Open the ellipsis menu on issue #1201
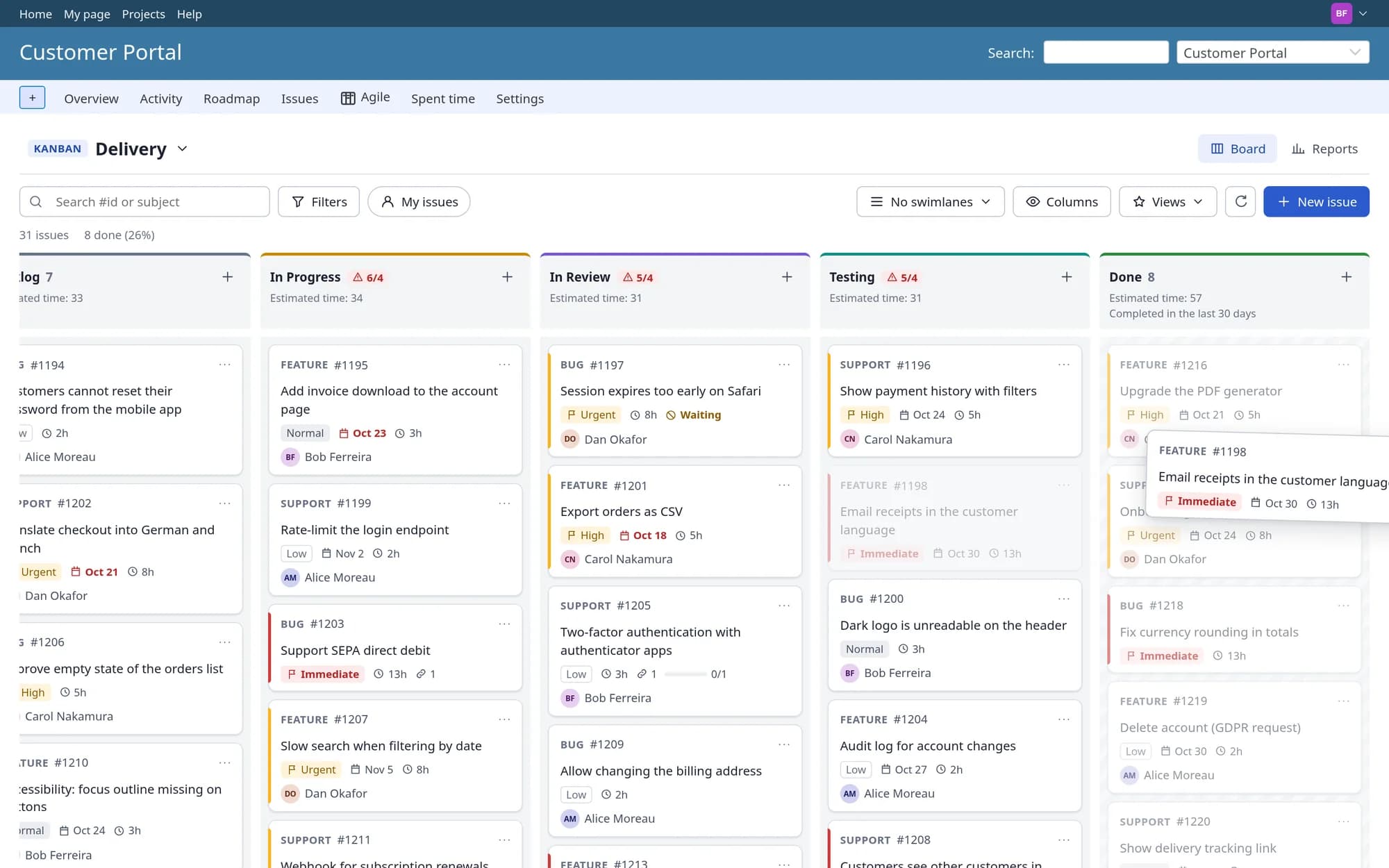Screen dimensions: 1389x868 click(x=784, y=485)
